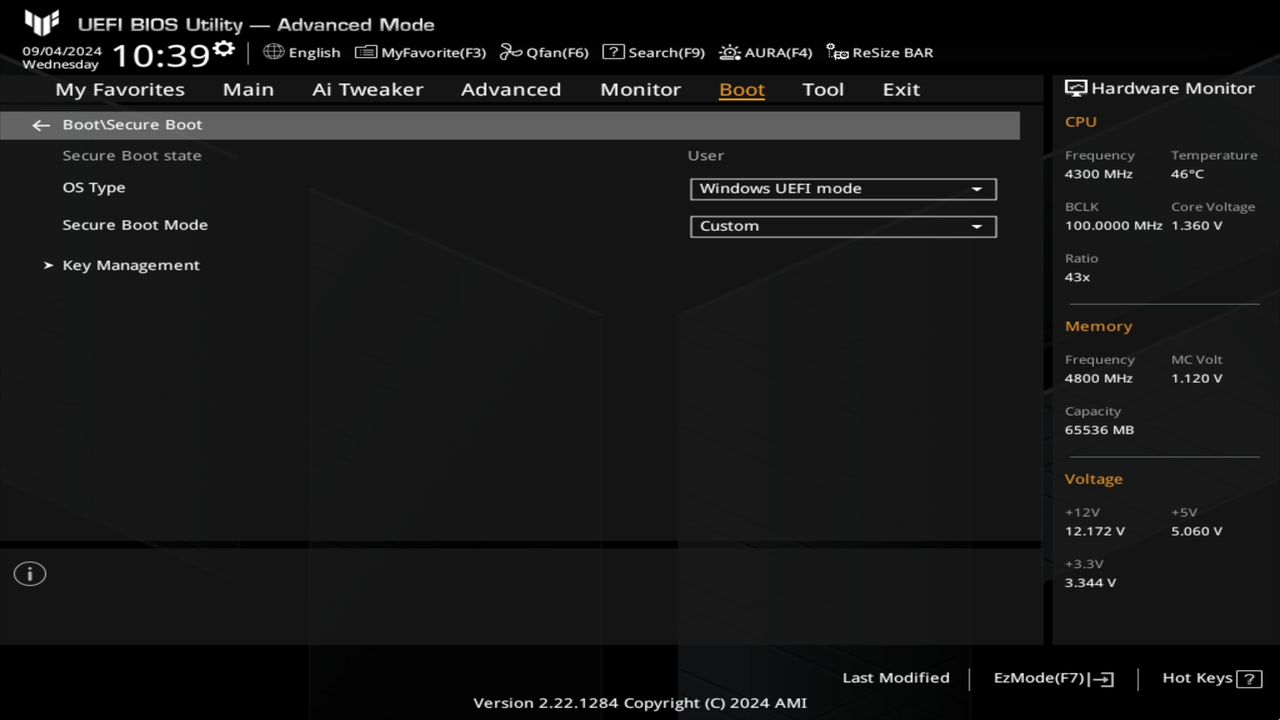
Task: Click the Boot\Secure Boot breadcrumb text
Action: (132, 125)
